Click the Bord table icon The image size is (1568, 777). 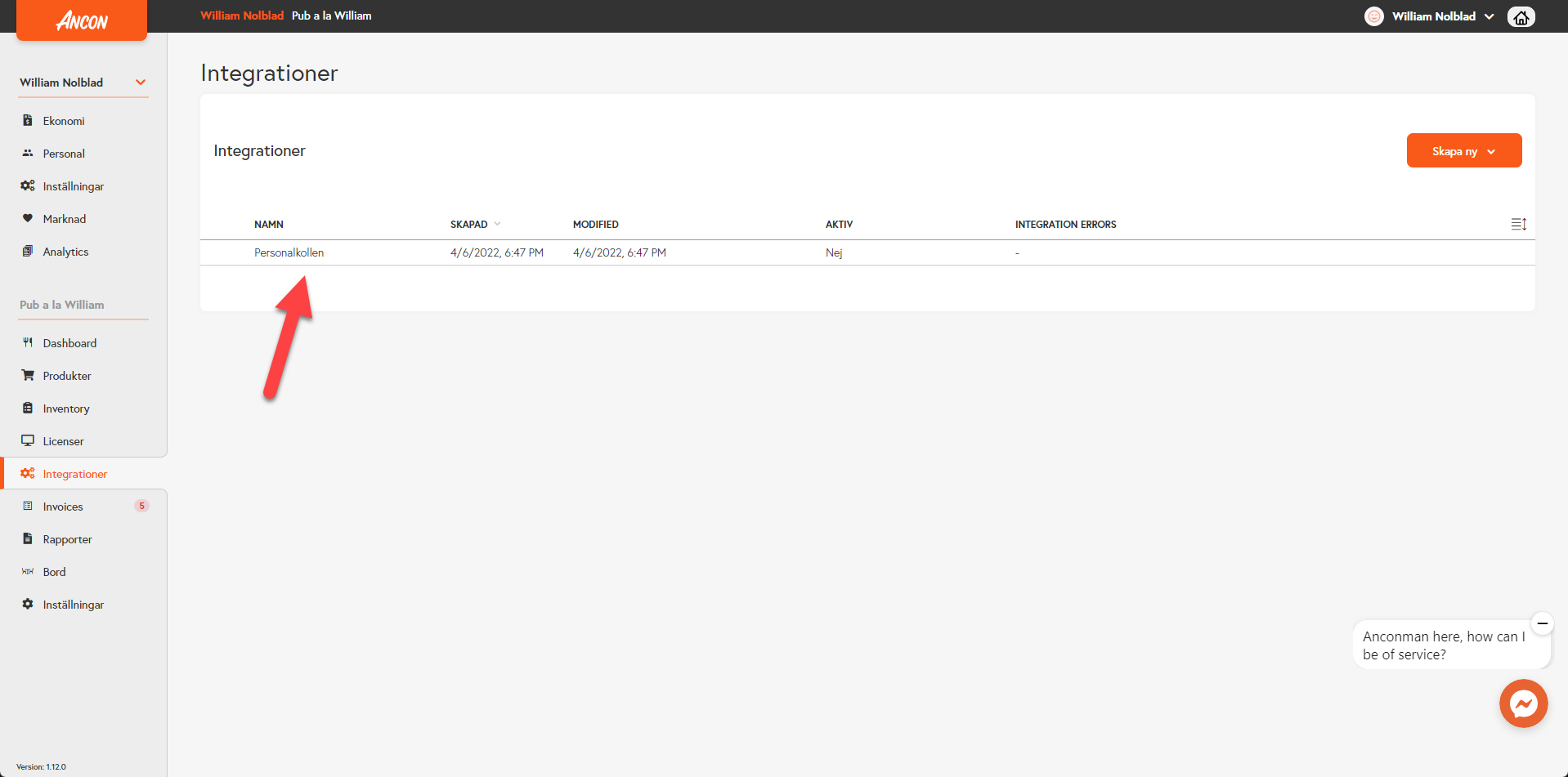tap(28, 571)
